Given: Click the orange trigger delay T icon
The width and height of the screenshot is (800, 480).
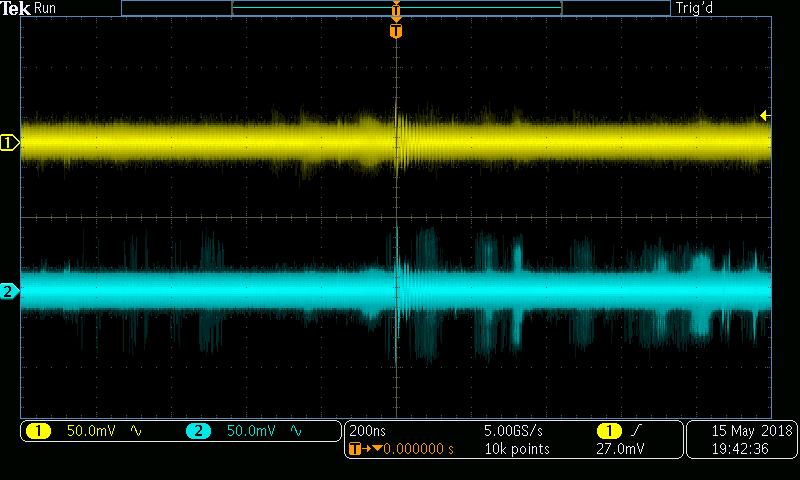Looking at the screenshot, I should click(356, 449).
